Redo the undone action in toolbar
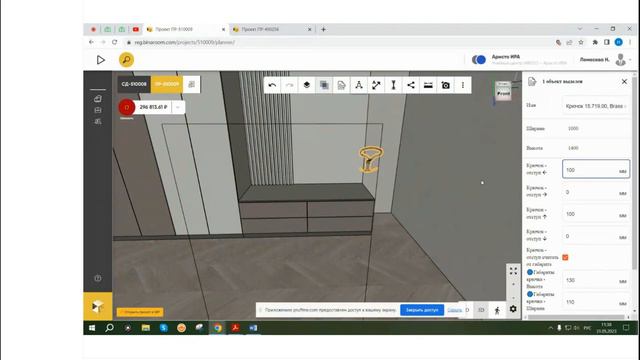 [x=289, y=85]
